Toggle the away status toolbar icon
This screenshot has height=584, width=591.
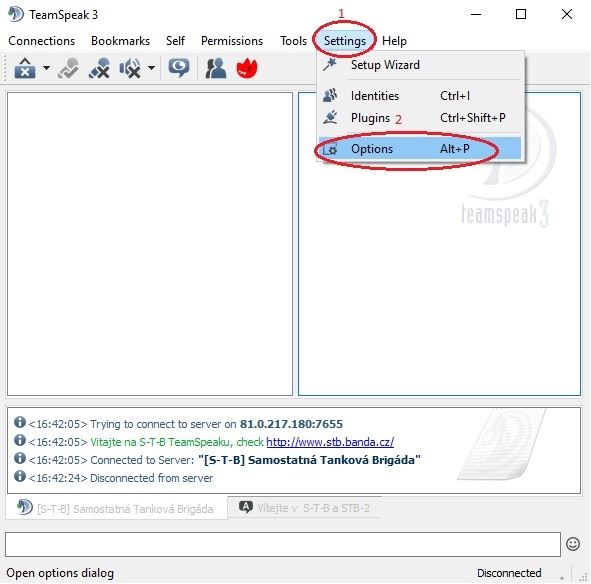[x=68, y=68]
